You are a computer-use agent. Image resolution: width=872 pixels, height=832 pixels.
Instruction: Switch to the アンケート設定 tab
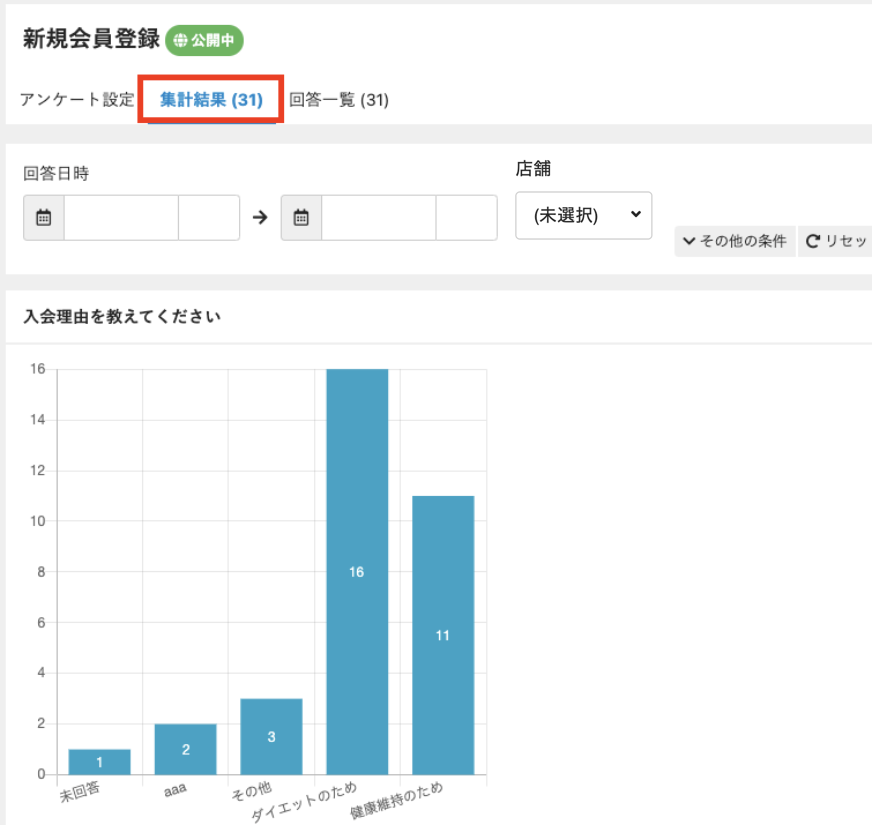point(76,100)
